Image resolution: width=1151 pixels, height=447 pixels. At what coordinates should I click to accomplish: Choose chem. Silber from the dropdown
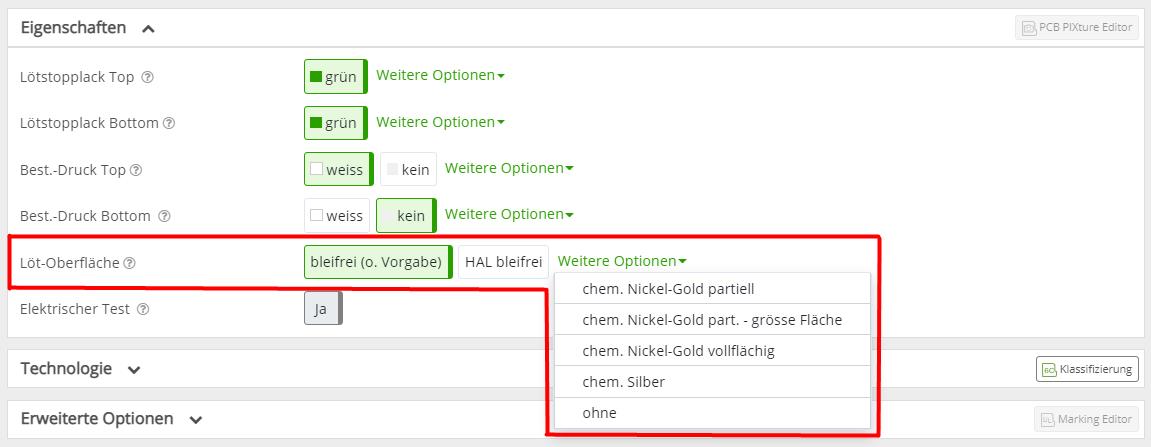coord(624,381)
